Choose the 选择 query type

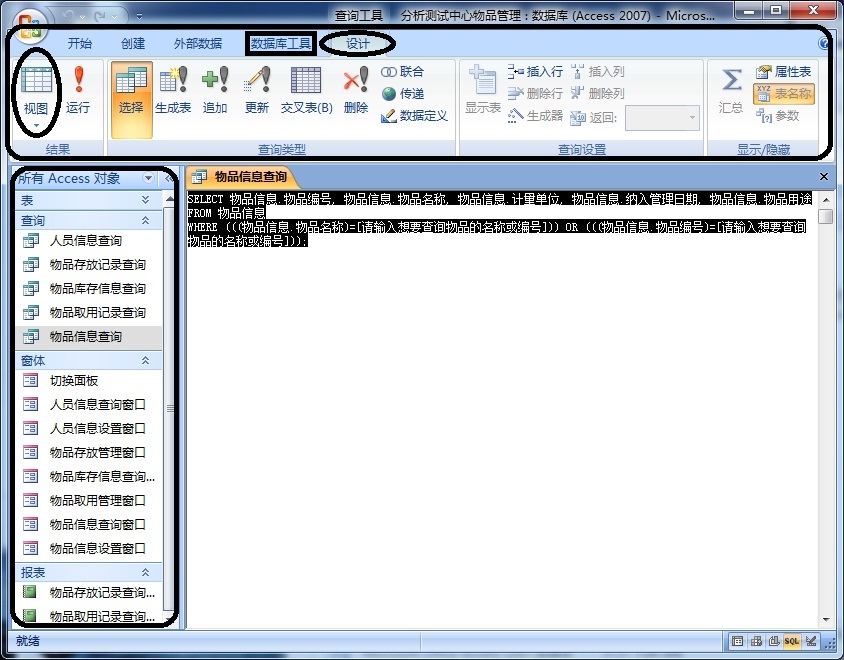131,99
